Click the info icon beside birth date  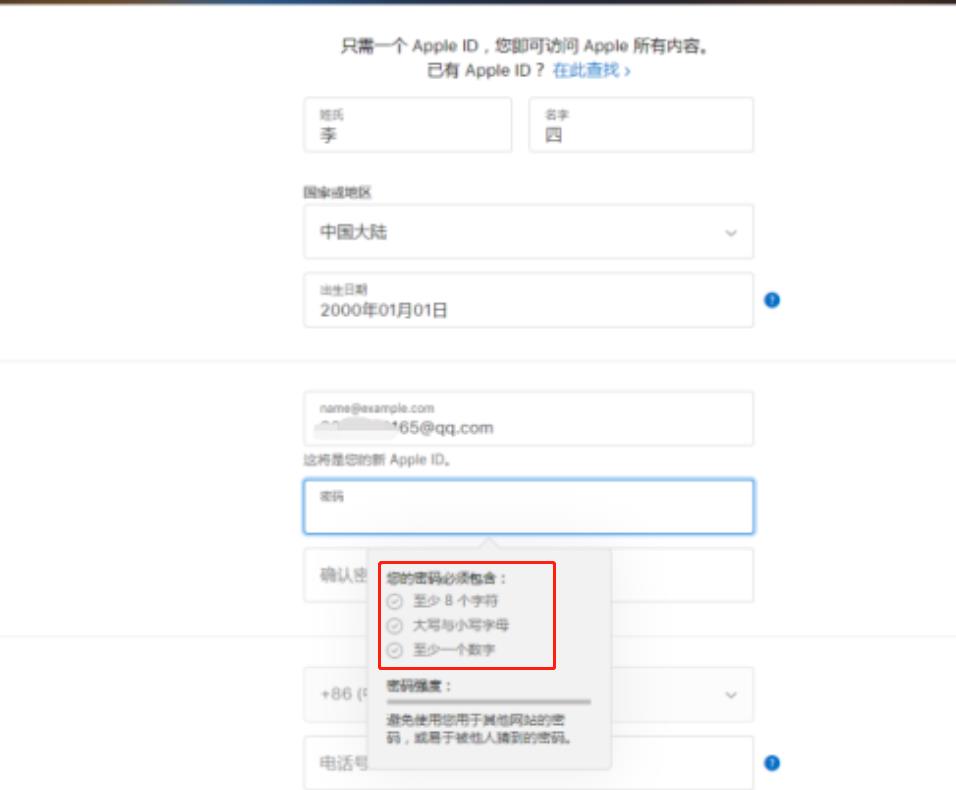pos(772,300)
